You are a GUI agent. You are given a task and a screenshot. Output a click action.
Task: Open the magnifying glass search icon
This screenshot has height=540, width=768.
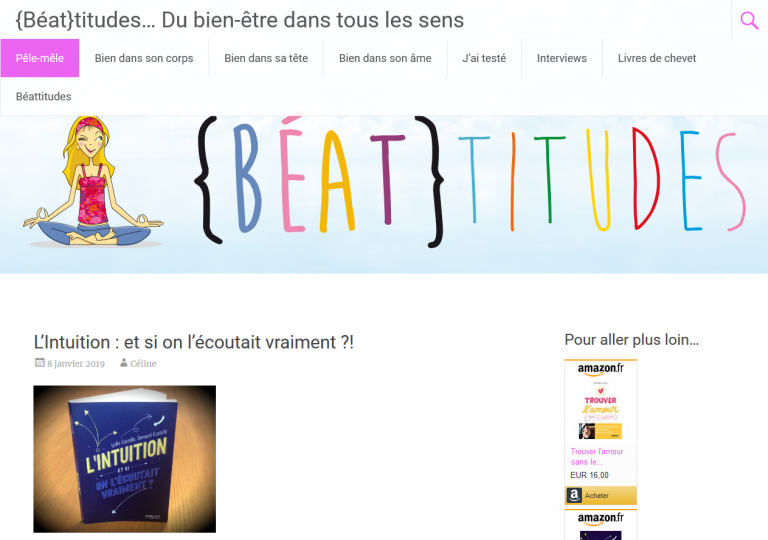pos(749,21)
